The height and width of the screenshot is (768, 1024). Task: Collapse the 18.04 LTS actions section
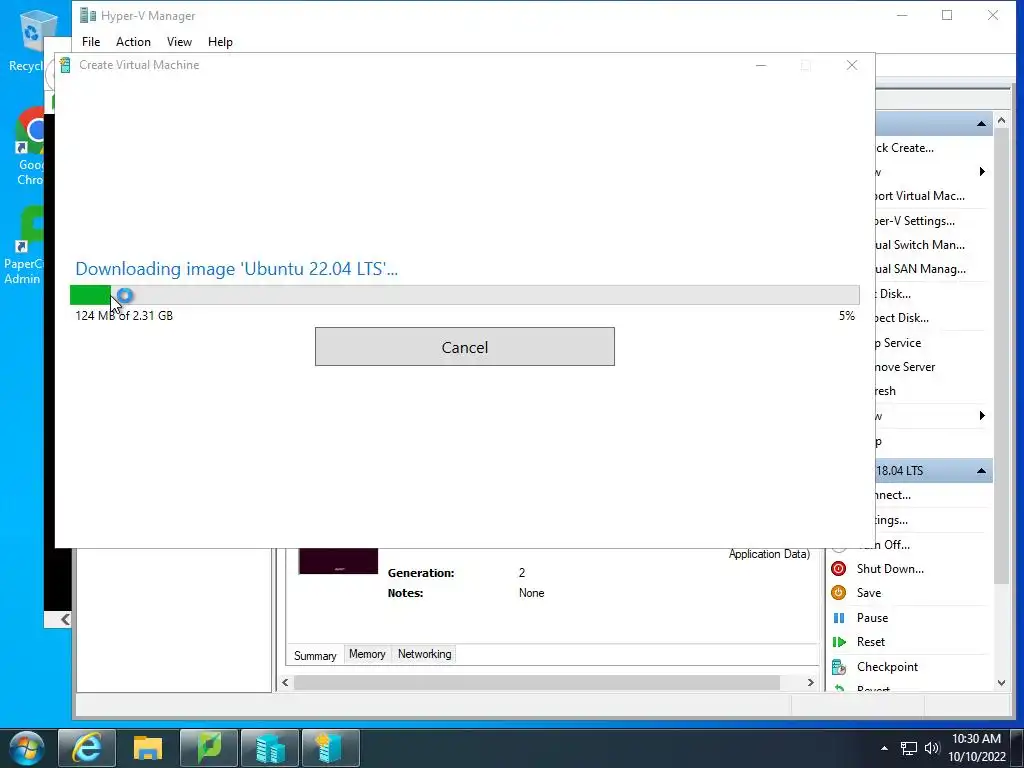click(981, 471)
